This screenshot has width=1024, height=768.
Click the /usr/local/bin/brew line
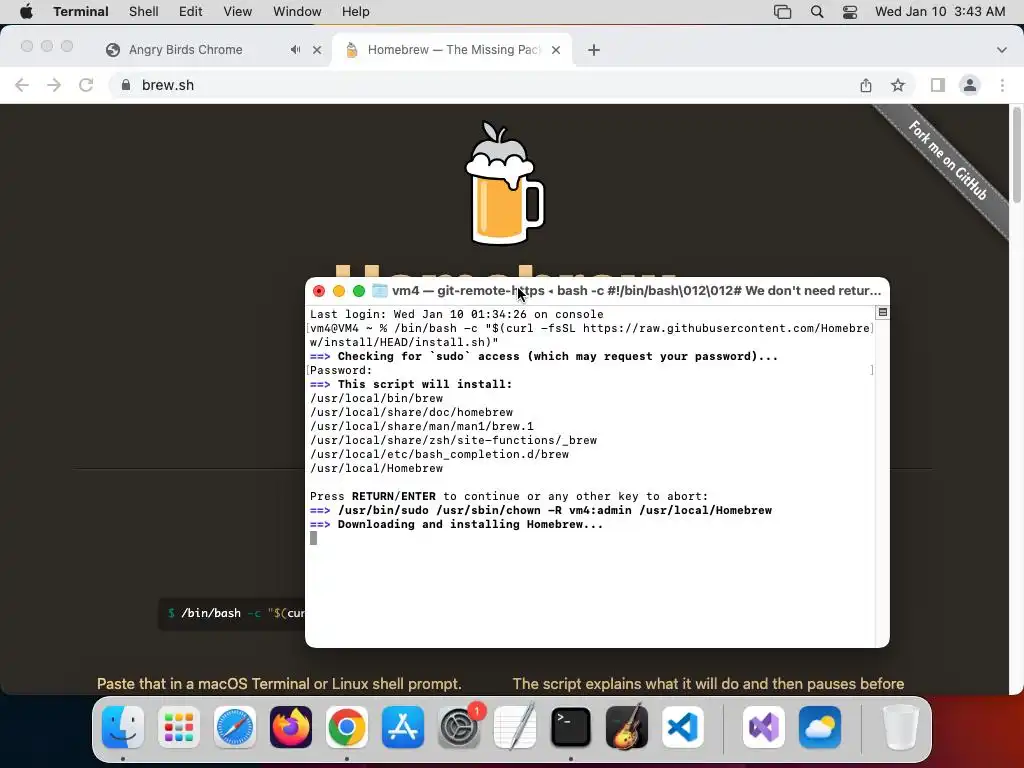(376, 398)
